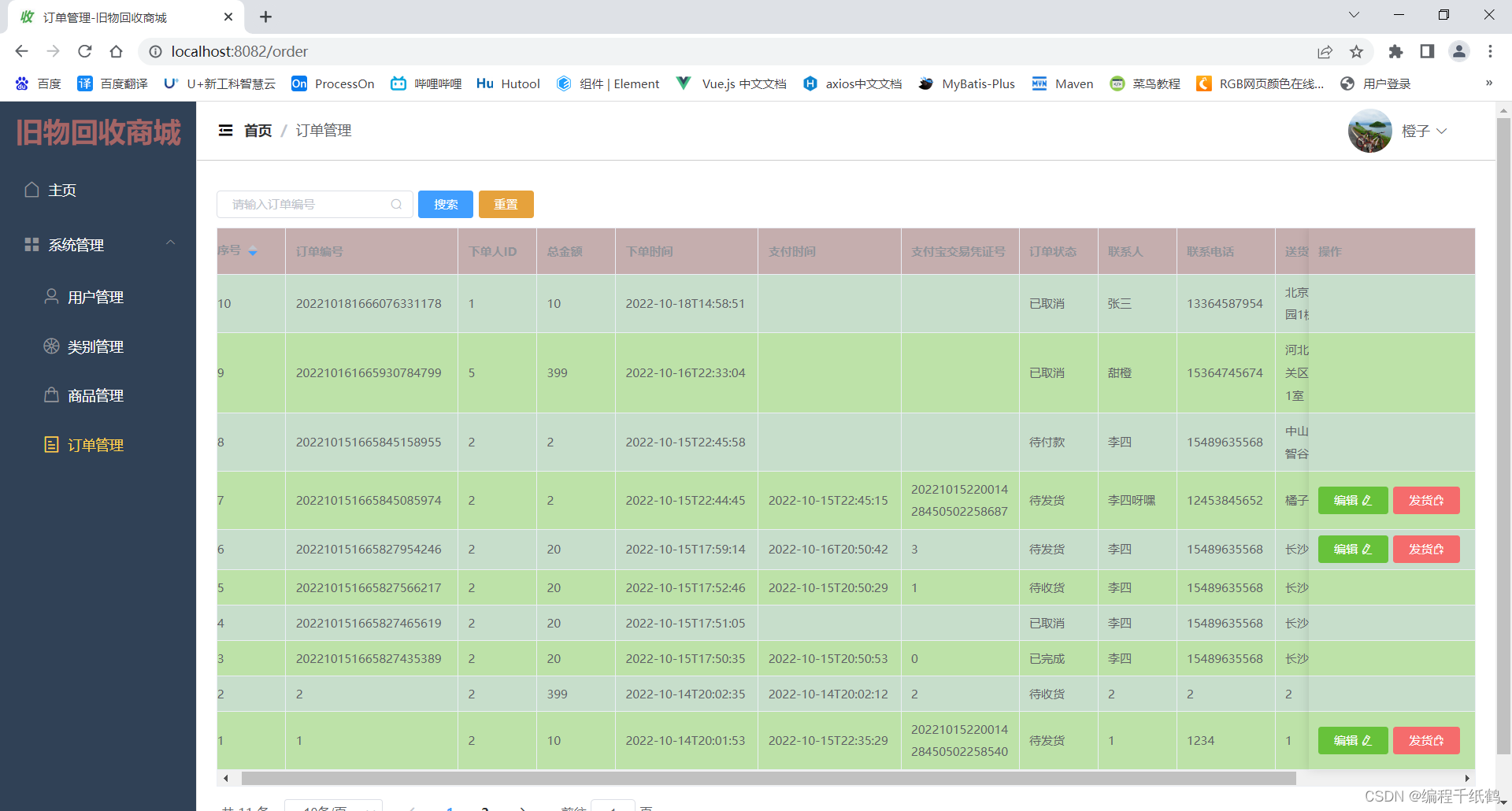Bookmark this page with star icon
The height and width of the screenshot is (811, 1512).
[x=1356, y=51]
